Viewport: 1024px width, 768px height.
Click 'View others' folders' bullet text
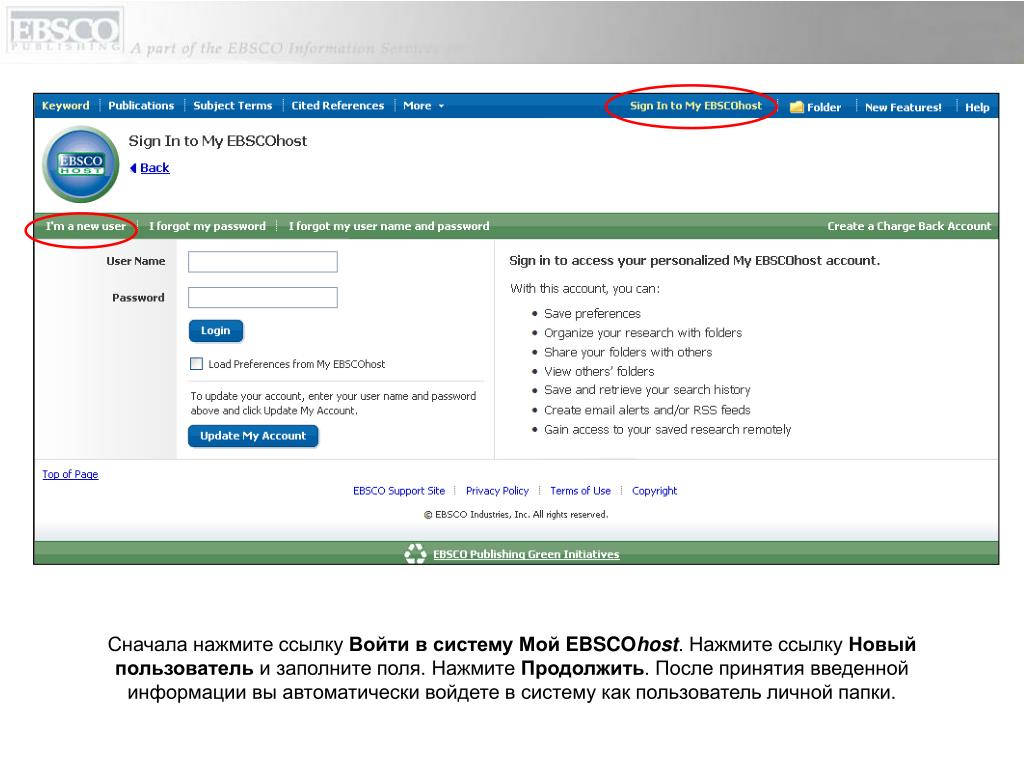point(599,371)
